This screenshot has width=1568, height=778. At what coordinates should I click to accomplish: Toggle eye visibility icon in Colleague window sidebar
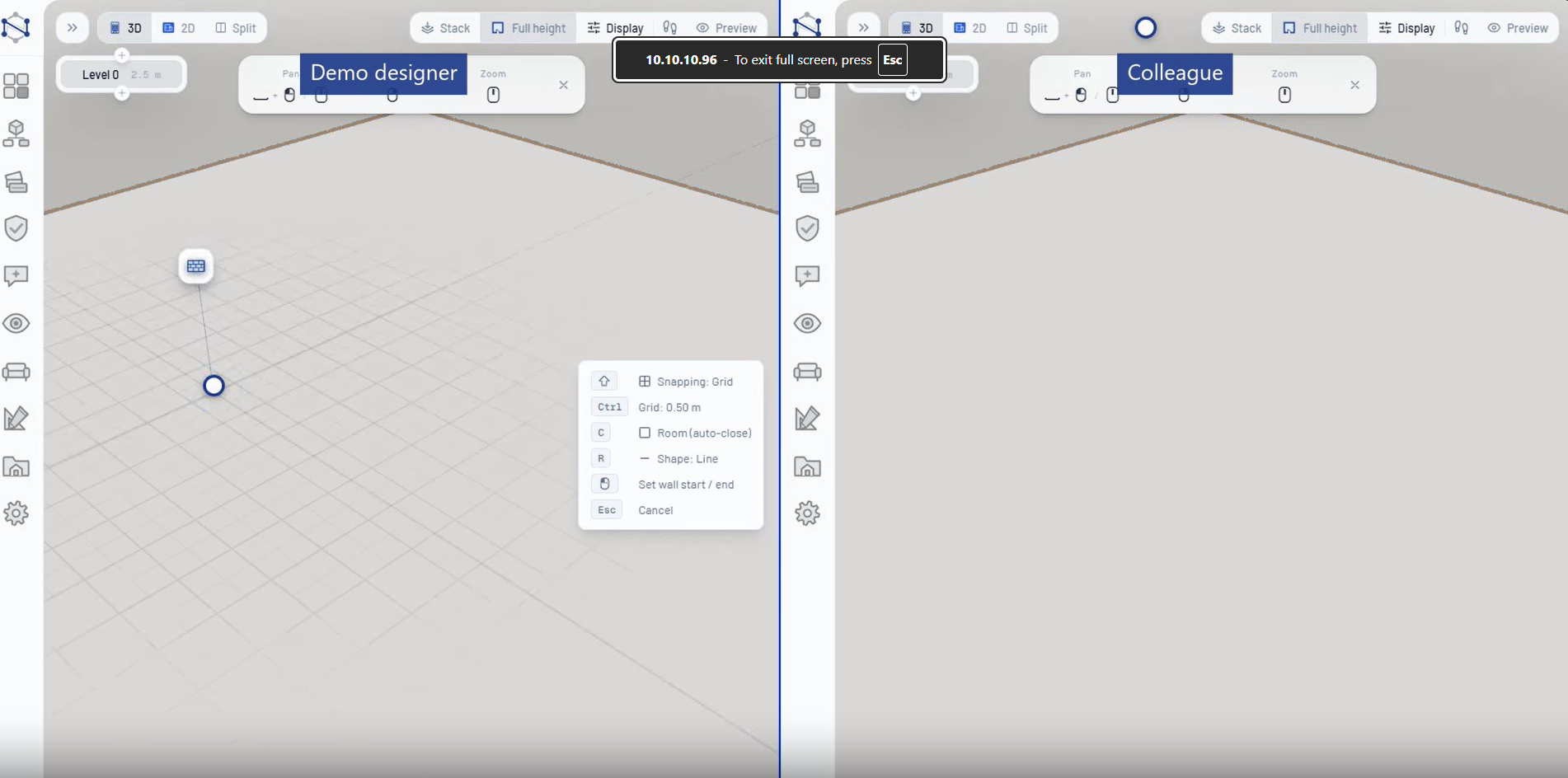(808, 323)
